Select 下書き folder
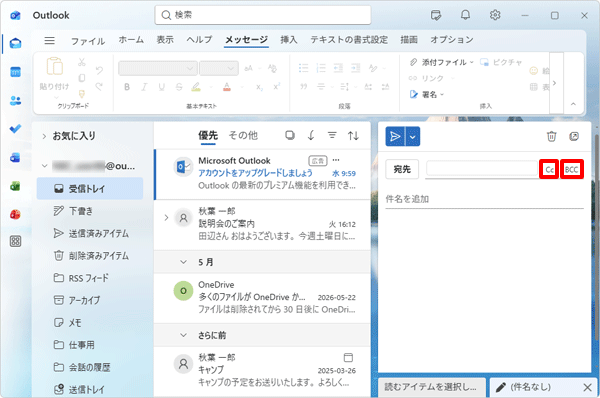Screen dimensions: 600x398 pos(90,211)
